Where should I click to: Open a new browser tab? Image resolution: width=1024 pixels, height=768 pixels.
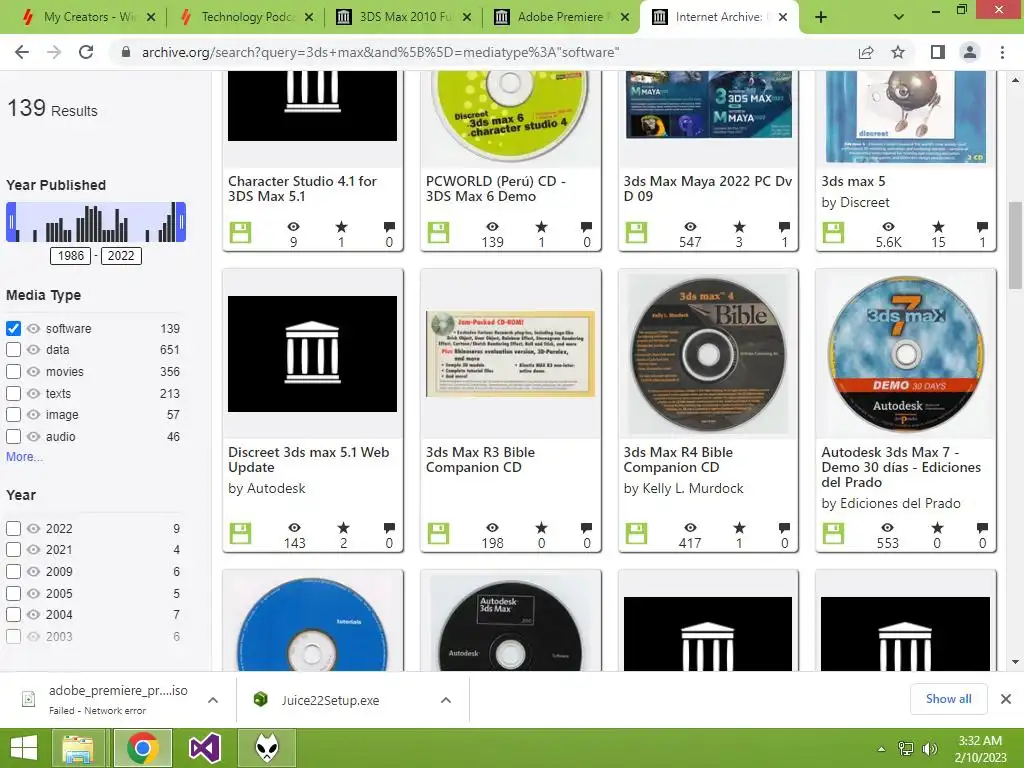click(821, 17)
